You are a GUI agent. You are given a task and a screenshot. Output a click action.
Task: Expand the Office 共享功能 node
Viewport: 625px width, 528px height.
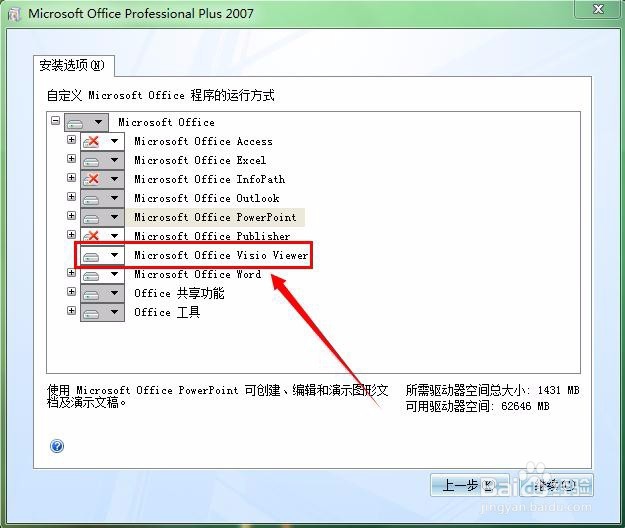tap(71, 292)
